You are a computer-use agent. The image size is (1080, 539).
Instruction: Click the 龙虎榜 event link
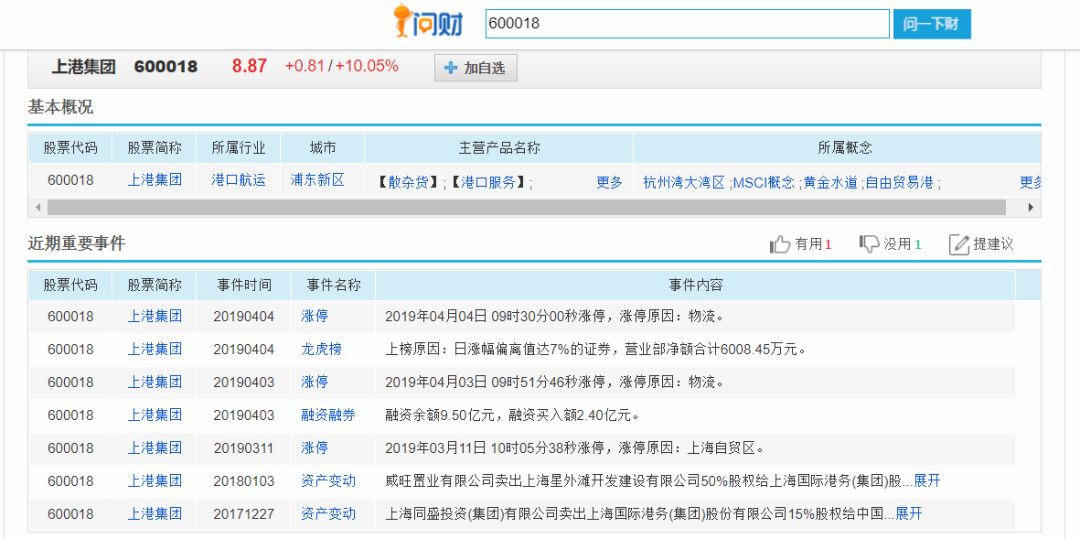click(322, 349)
